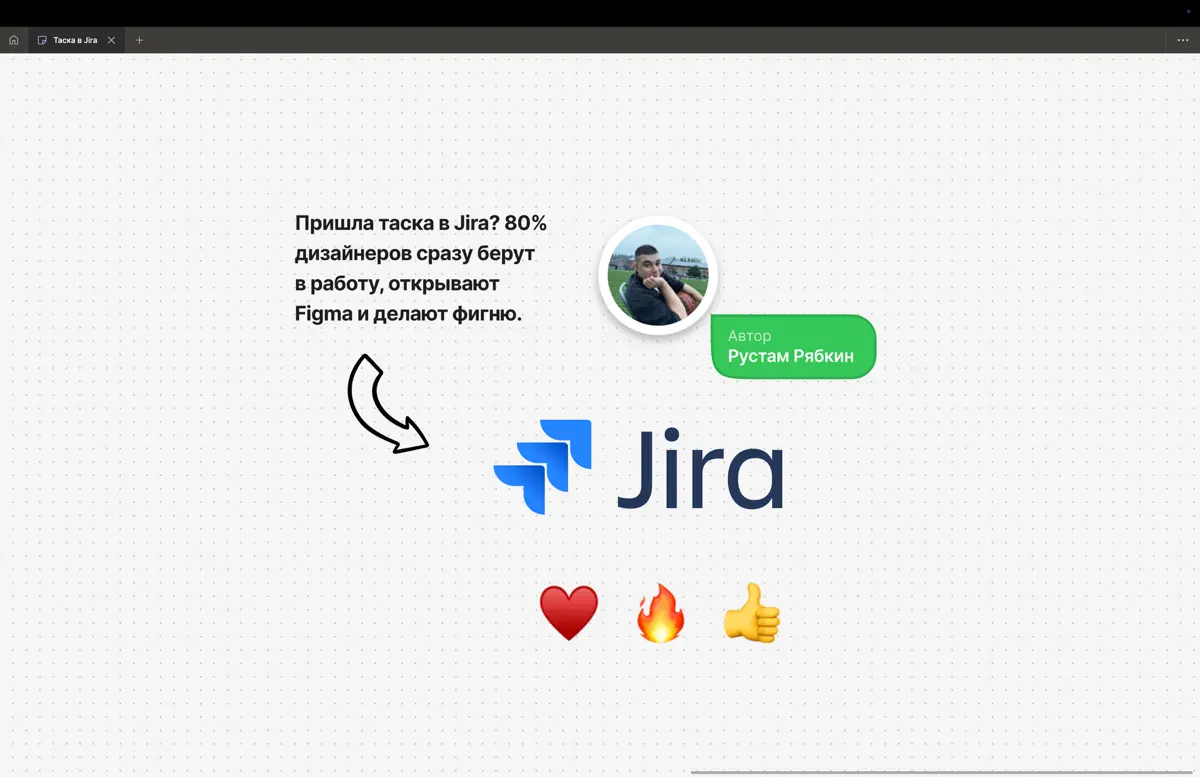Viewport: 1200px width, 777px height.
Task: Select the red heart emoji
Action: [x=568, y=613]
